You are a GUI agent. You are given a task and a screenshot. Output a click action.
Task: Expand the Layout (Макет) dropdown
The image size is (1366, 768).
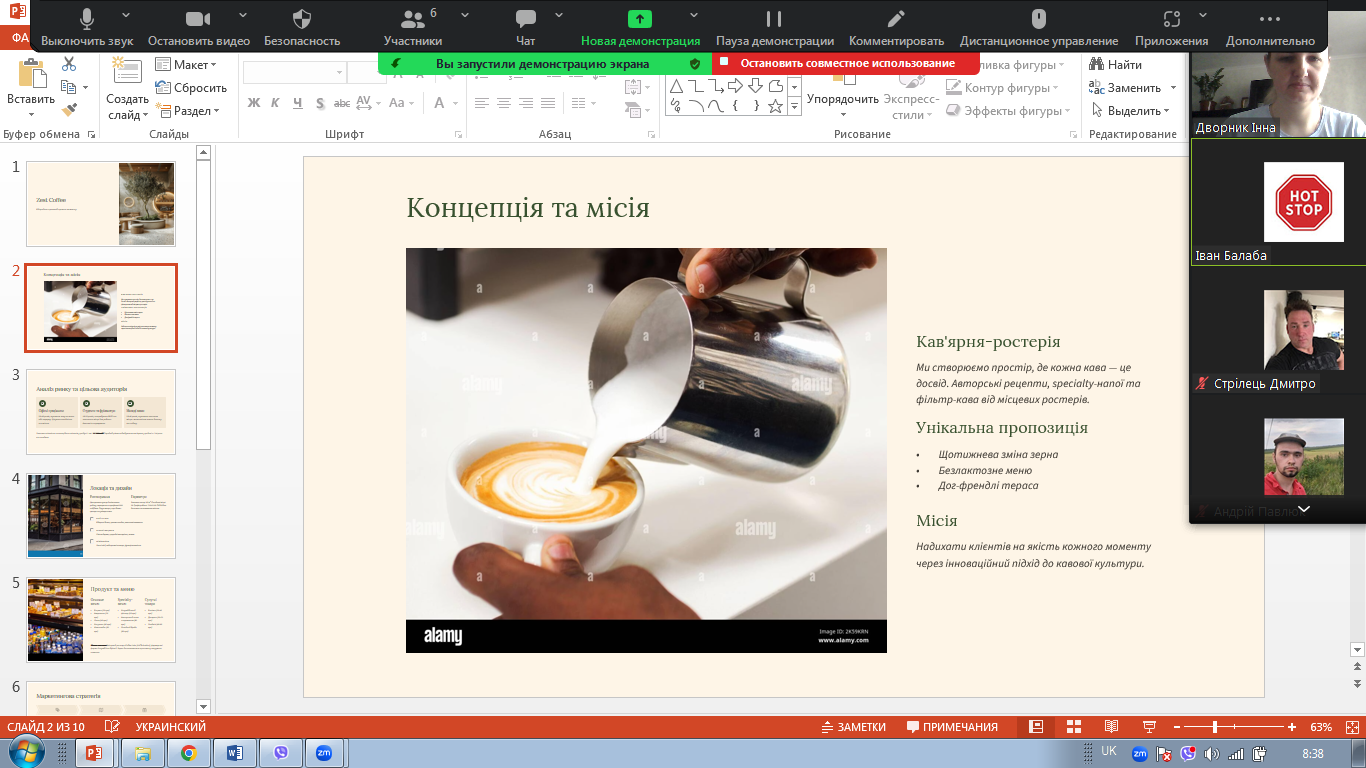point(187,65)
